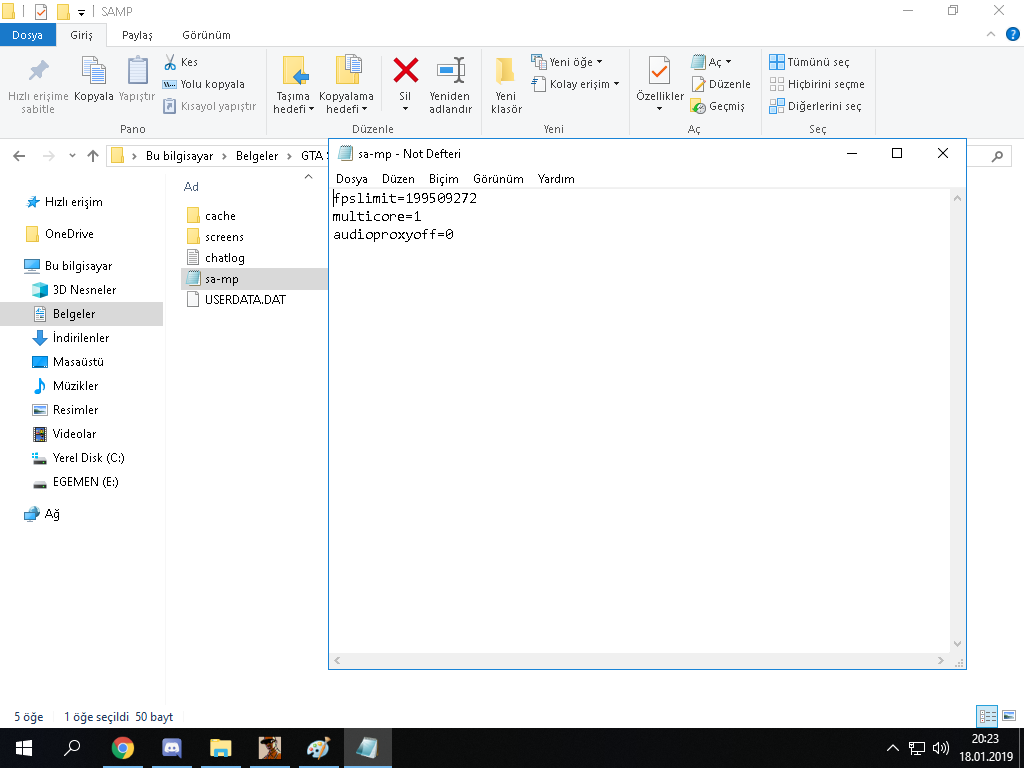Select the chatlog file in list
1024x768 pixels.
tap(224, 258)
